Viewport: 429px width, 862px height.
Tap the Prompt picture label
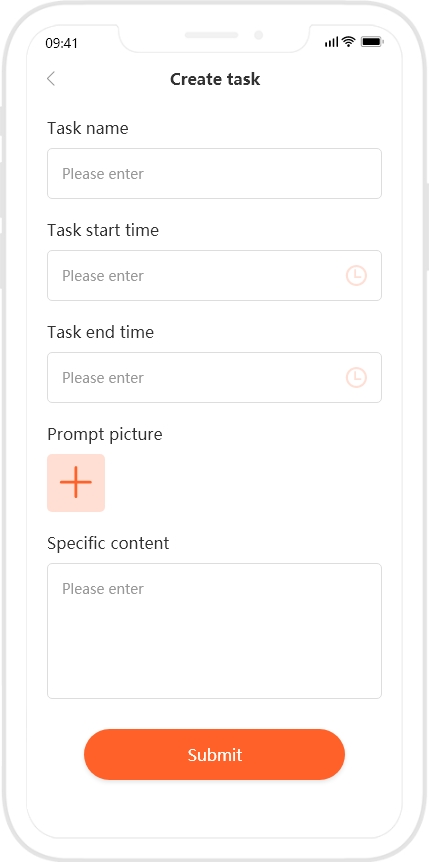[x=104, y=434]
